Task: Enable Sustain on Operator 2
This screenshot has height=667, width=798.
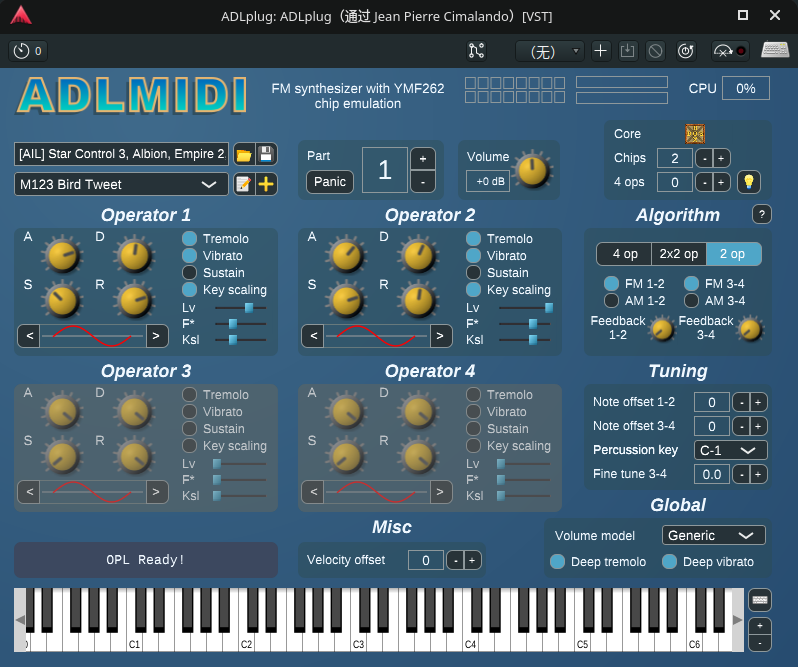Action: (x=473, y=273)
